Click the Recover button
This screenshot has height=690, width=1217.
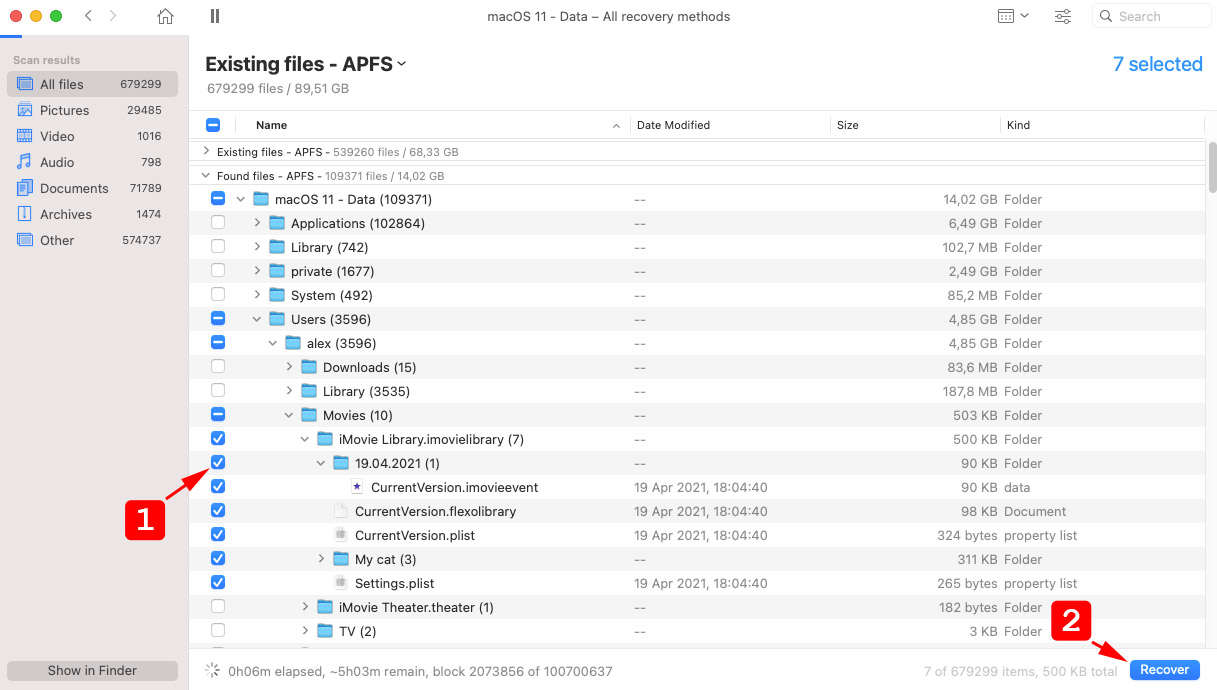1165,670
